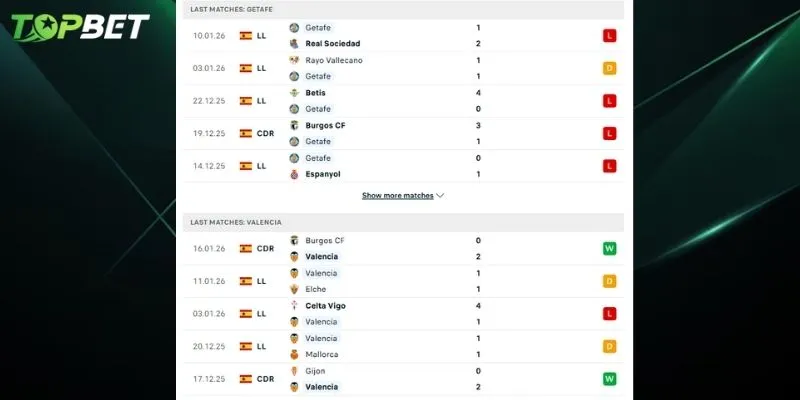
Task: Open the Burgos CF vs Getafe match
Action: [x=400, y=133]
